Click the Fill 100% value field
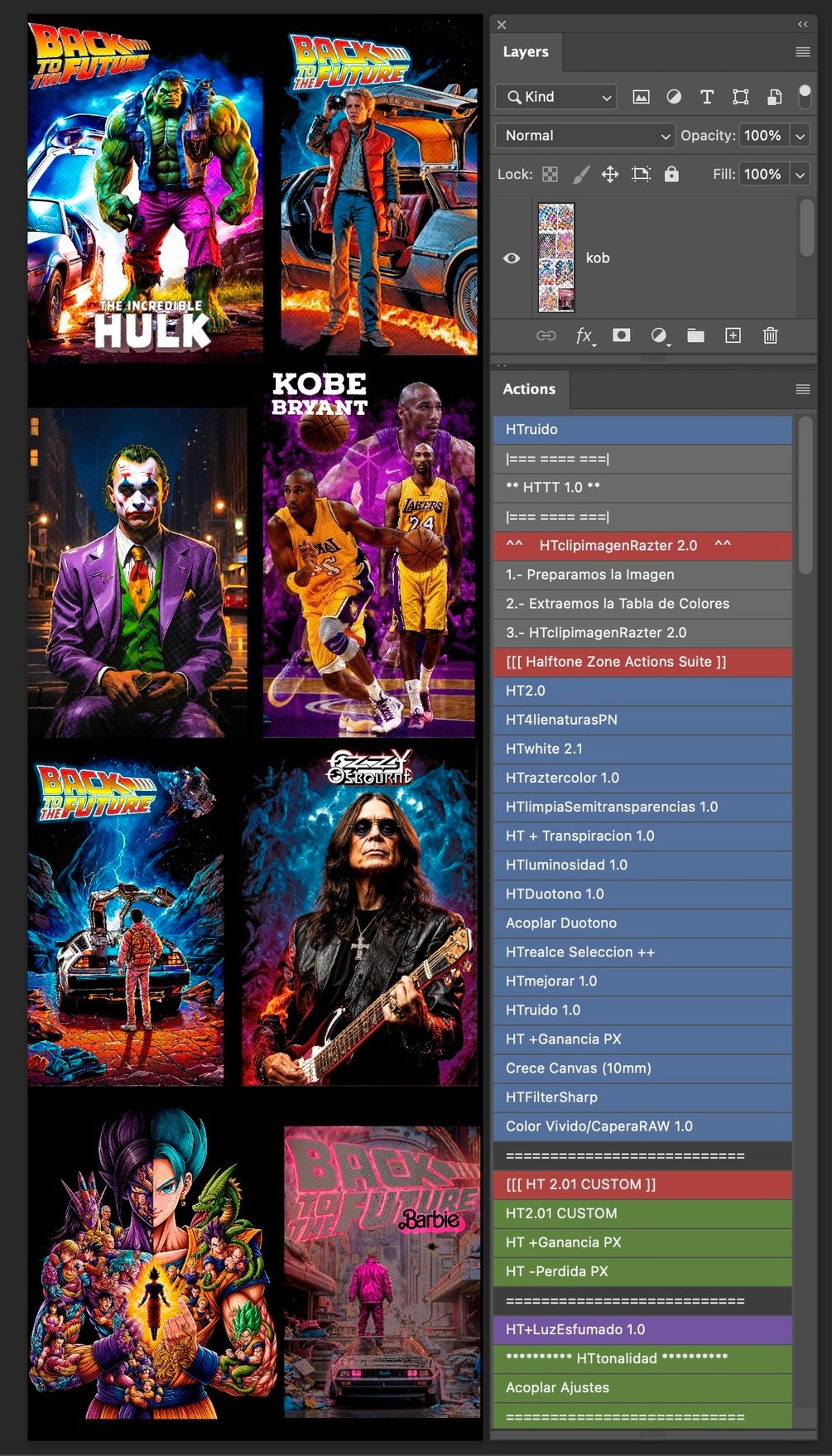This screenshot has height=1456, width=832. coord(763,174)
